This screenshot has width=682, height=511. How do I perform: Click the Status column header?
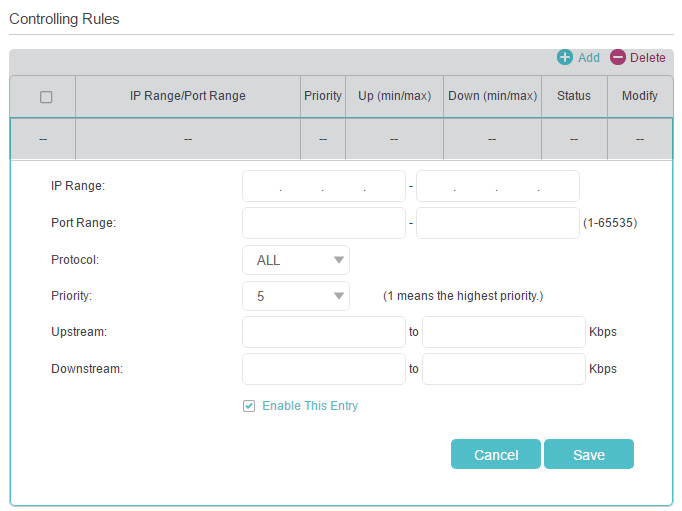point(573,97)
